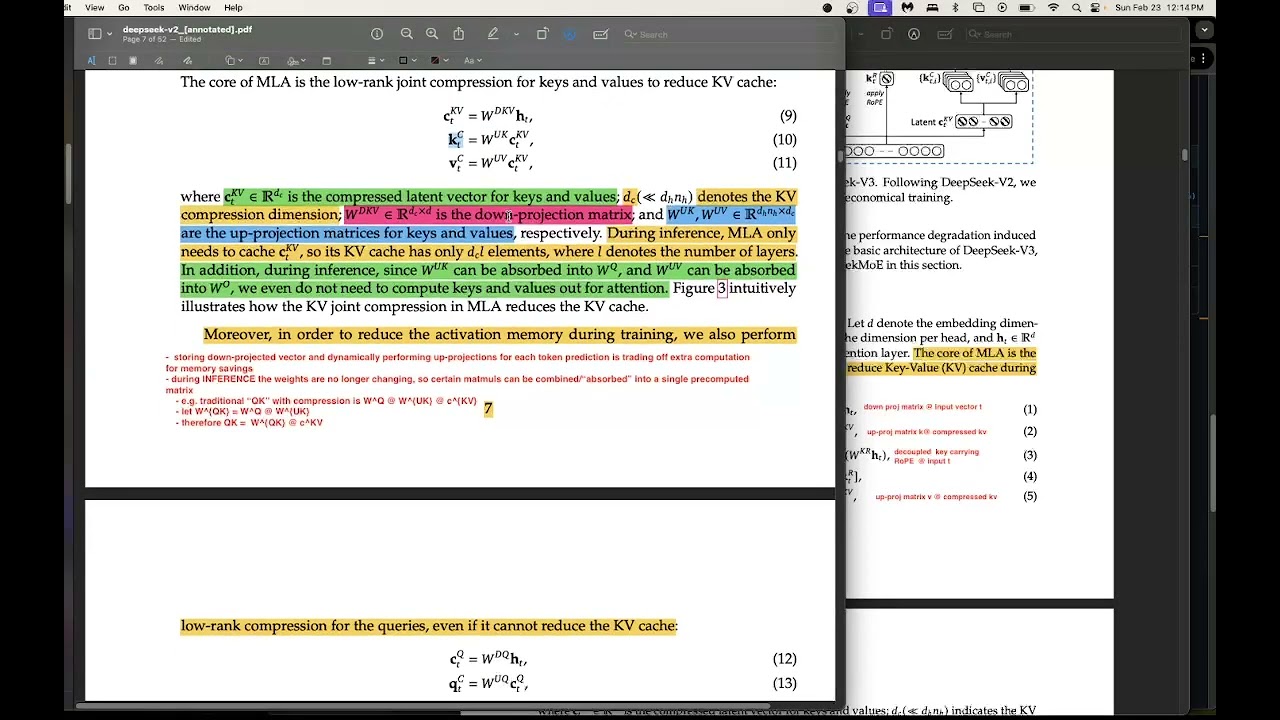Zoom in the PDF page
Image resolution: width=1280 pixels, height=720 pixels.
point(432,34)
